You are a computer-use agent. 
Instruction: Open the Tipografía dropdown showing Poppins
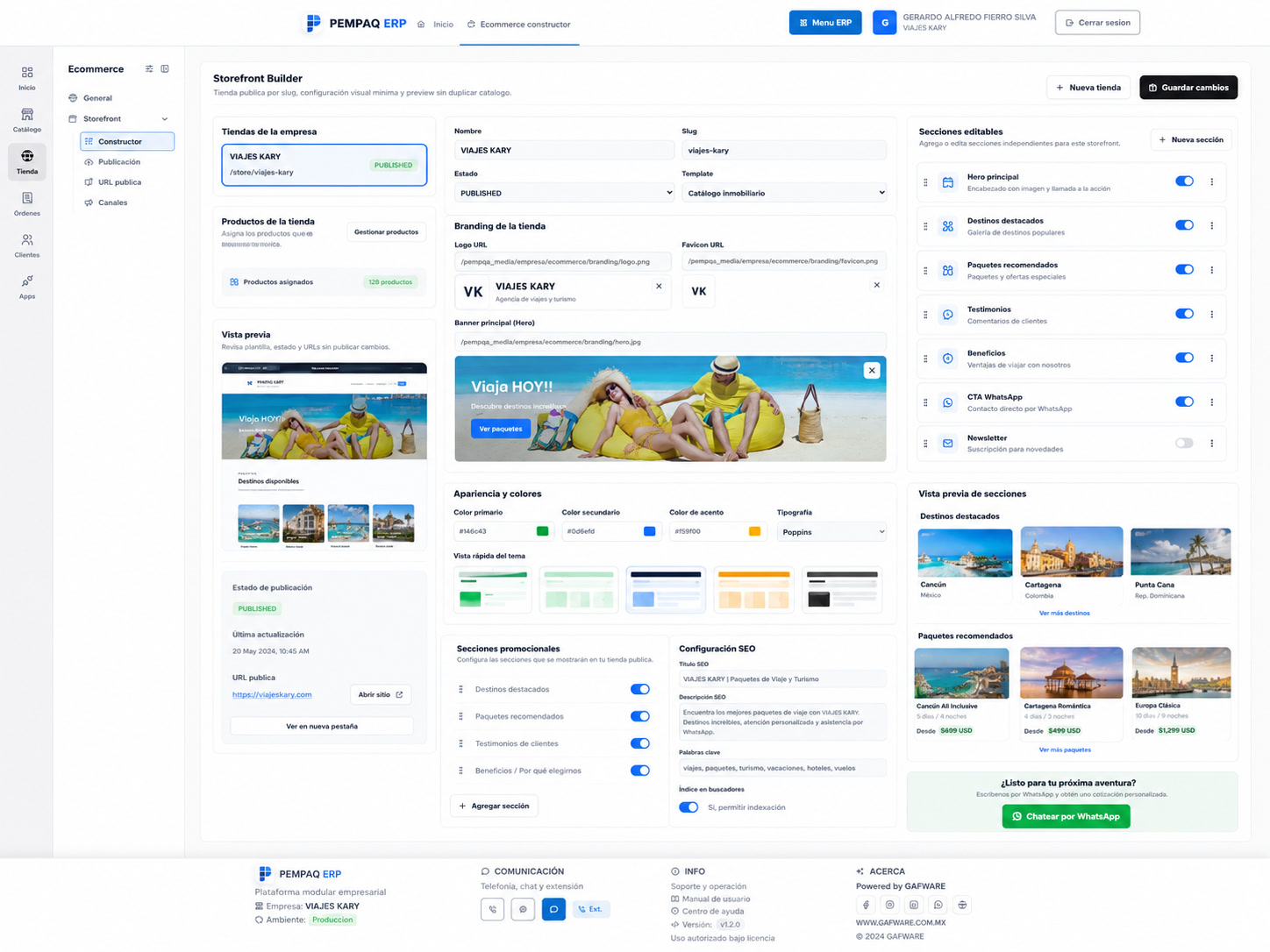[831, 532]
